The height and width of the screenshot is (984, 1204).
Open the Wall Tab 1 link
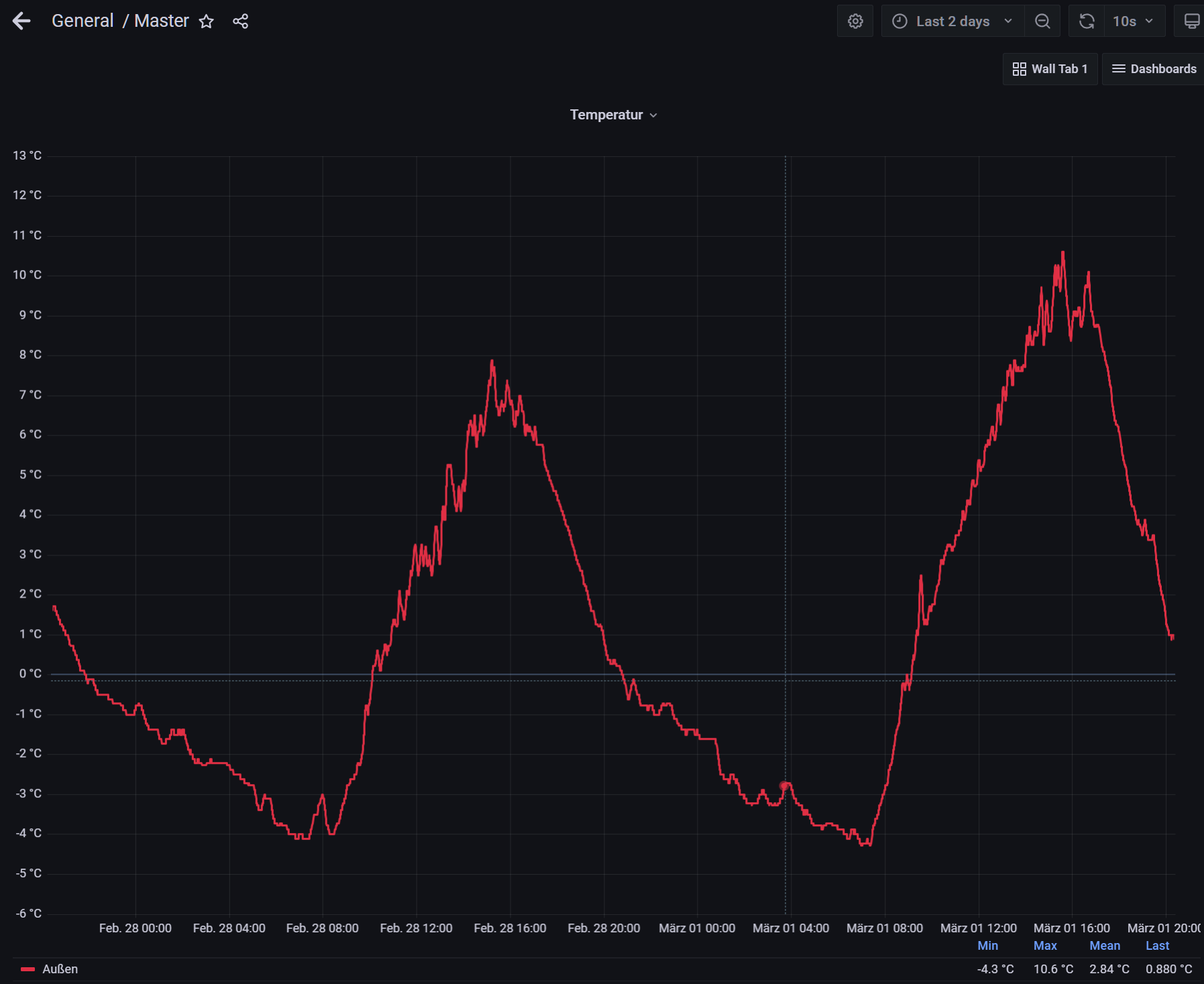pos(1050,69)
